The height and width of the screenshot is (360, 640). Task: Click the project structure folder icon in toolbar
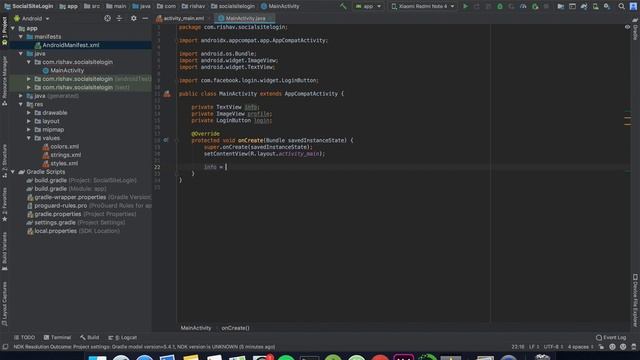[x=560, y=6]
